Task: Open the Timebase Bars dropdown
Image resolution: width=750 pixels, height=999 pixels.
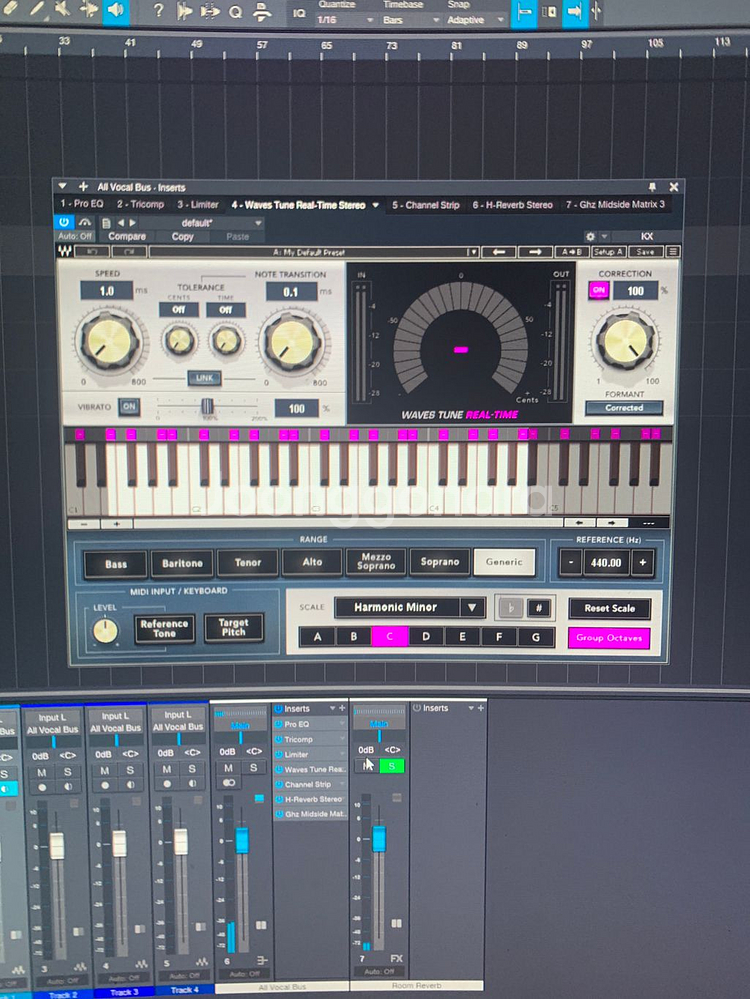Action: (x=410, y=20)
